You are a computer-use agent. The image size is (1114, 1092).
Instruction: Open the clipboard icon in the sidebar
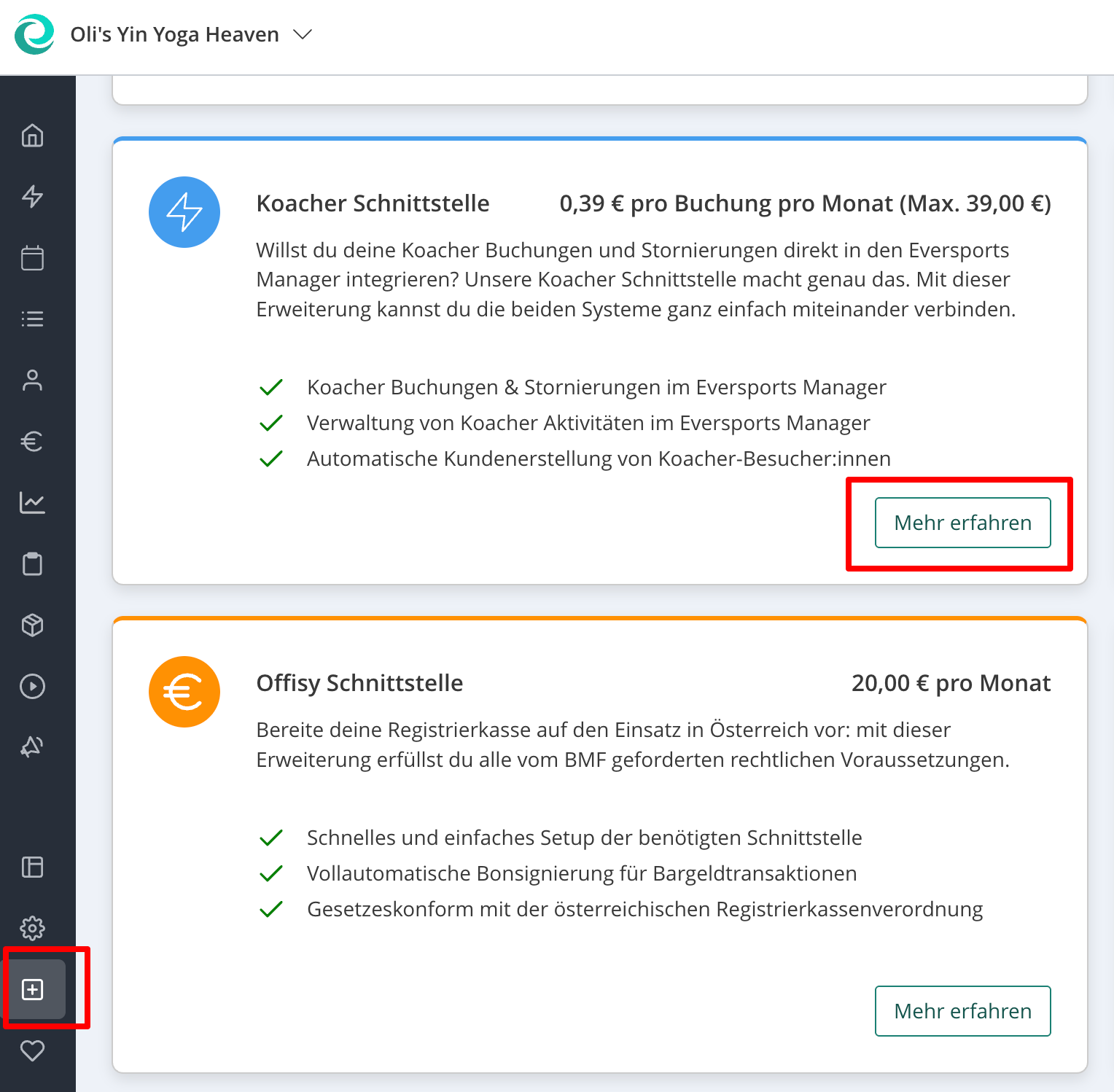click(x=33, y=564)
